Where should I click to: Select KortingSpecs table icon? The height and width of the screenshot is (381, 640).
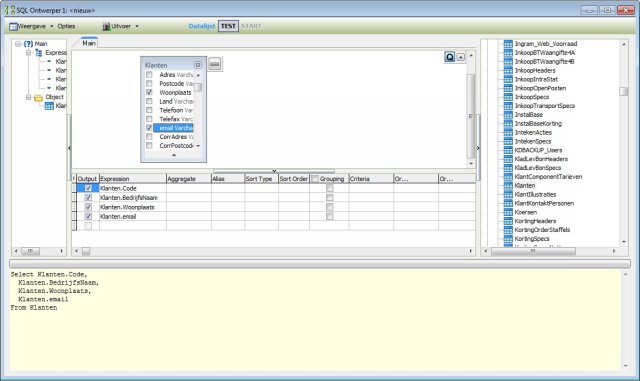point(508,239)
